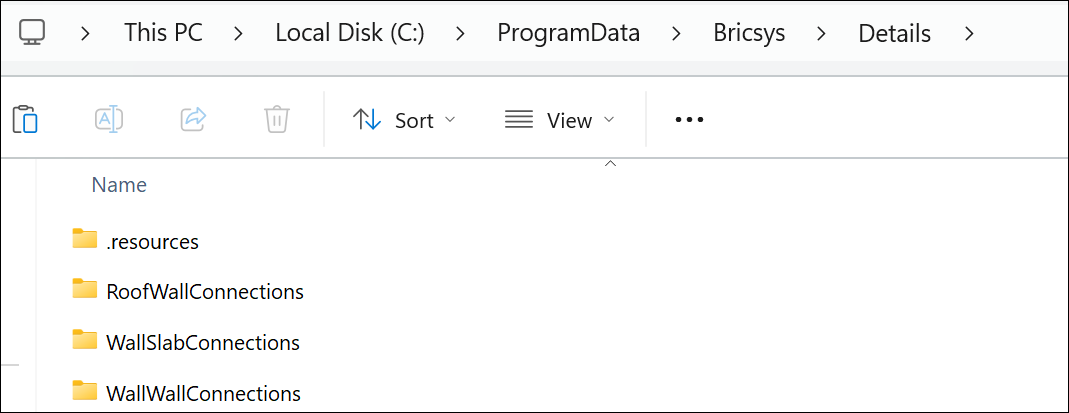The width and height of the screenshot is (1069, 413).
Task: Click the monitor icon in address bar
Action: (x=32, y=33)
